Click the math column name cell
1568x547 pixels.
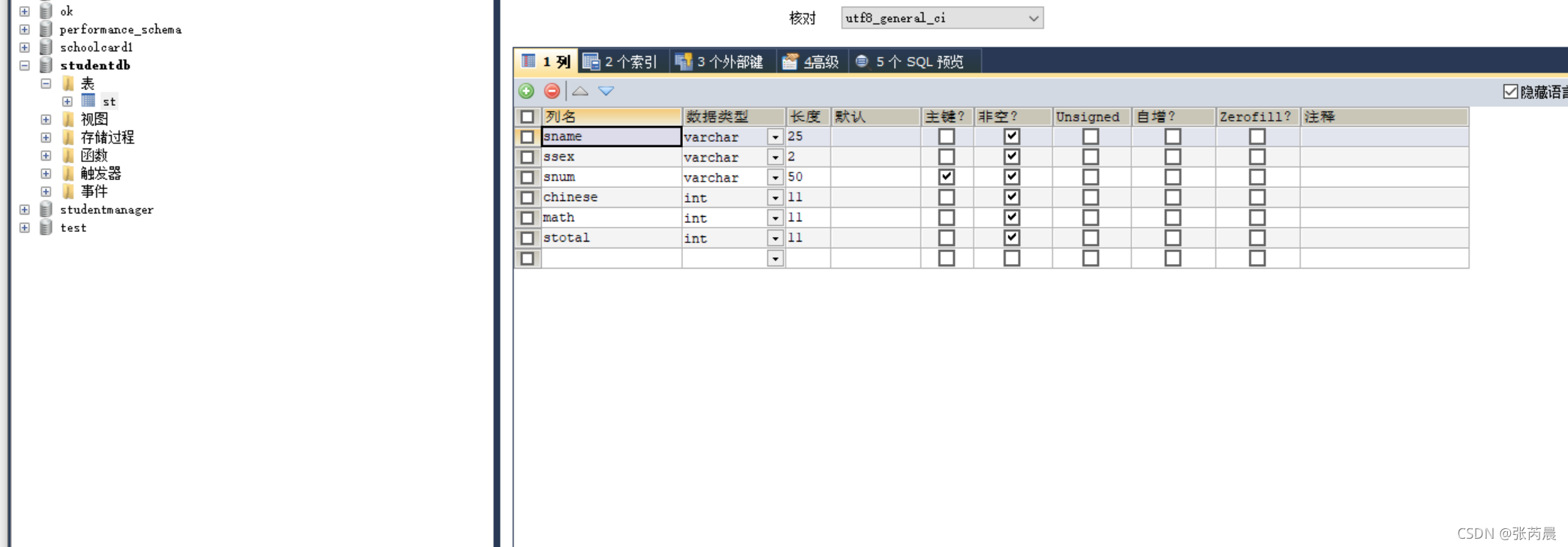pyautogui.click(x=611, y=218)
